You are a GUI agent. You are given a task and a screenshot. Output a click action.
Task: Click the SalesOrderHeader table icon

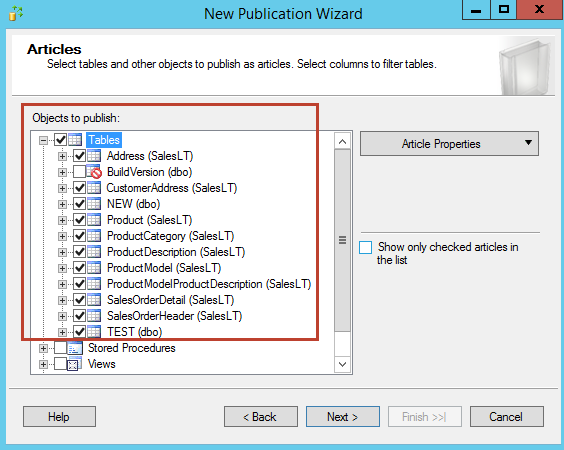[x=94, y=316]
